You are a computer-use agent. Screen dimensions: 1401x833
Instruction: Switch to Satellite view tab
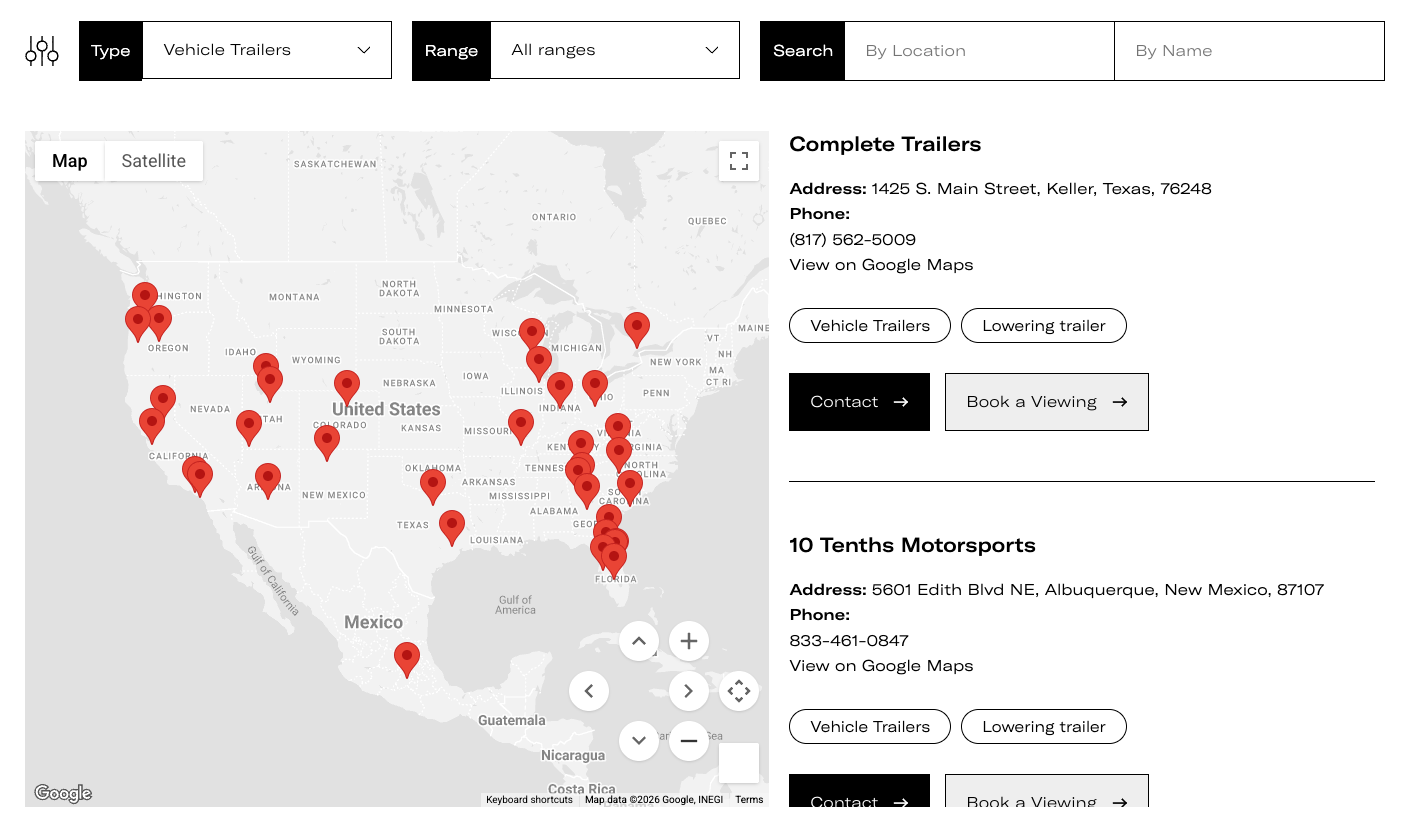coord(154,161)
